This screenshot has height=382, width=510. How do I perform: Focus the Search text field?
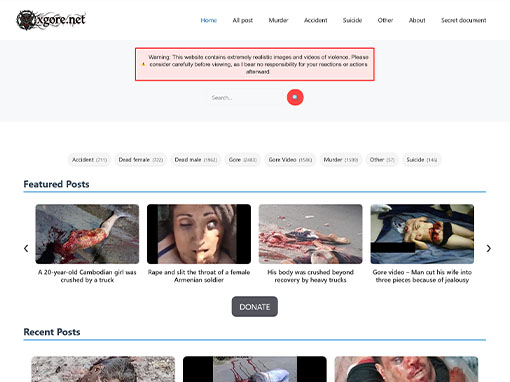point(245,98)
